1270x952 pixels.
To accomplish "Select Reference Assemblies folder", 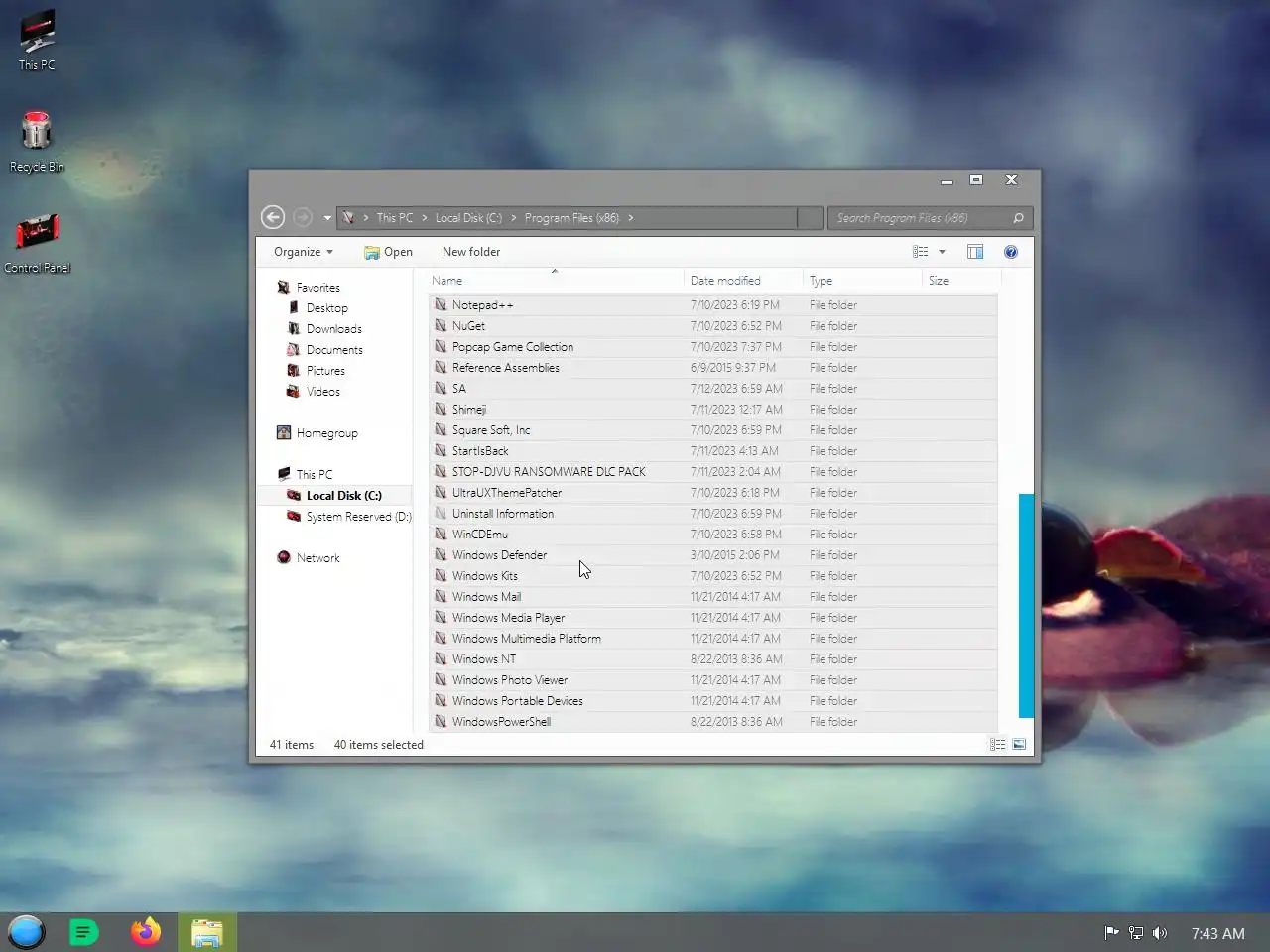I will 713,368.
